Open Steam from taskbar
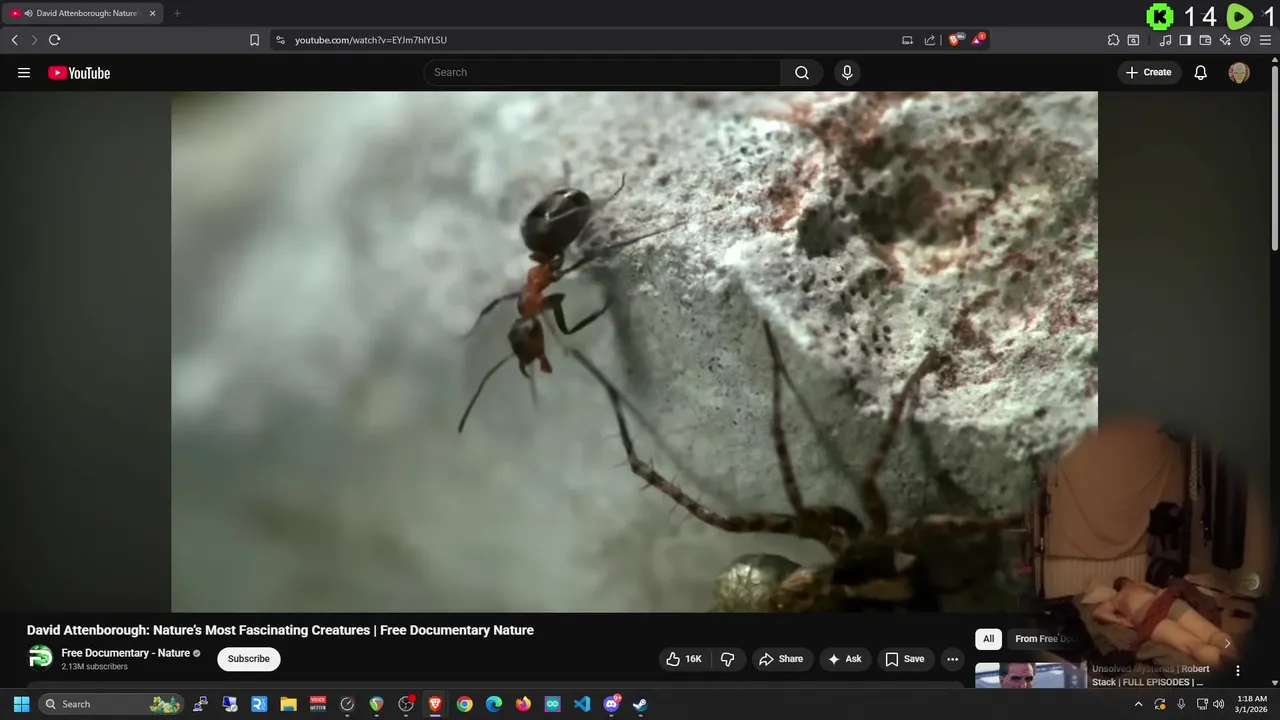Viewport: 1280px width, 720px height. click(640, 704)
